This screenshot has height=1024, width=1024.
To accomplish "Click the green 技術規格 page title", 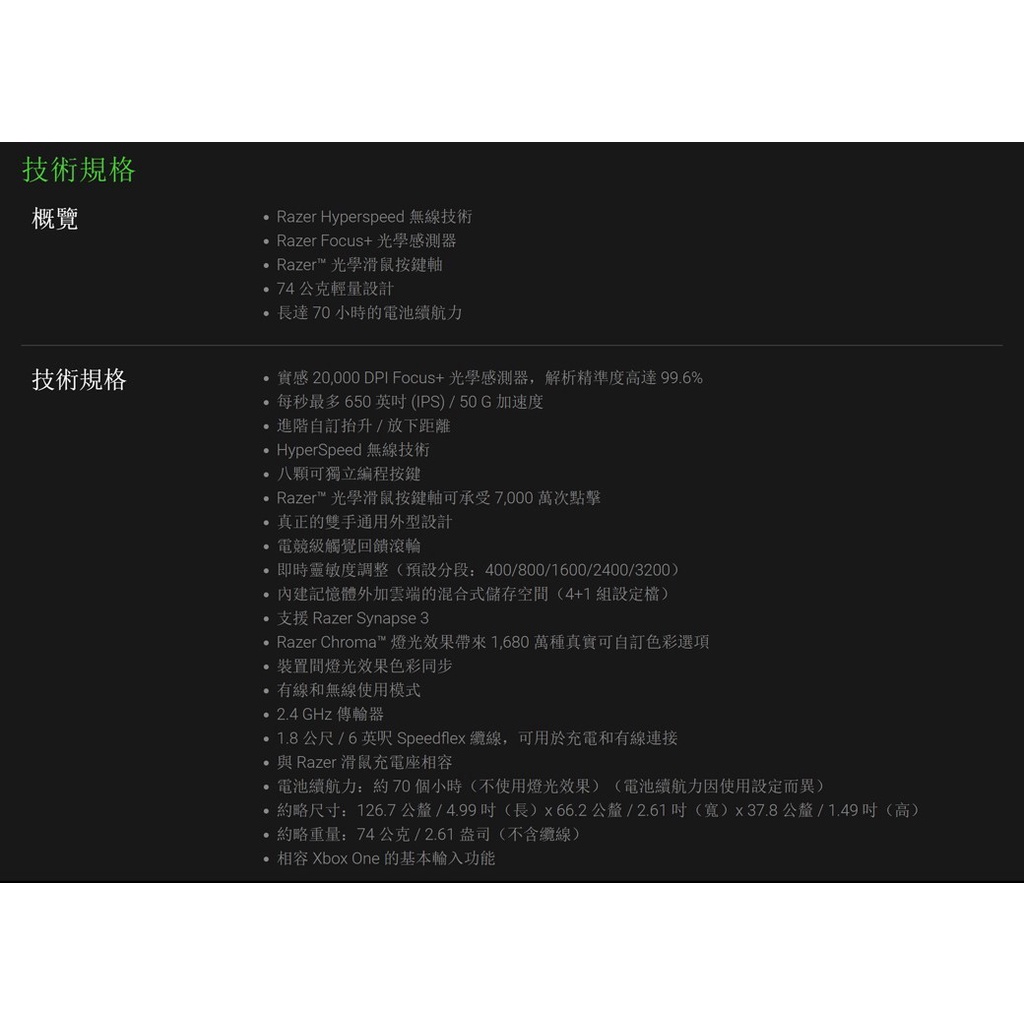I will click(x=79, y=170).
